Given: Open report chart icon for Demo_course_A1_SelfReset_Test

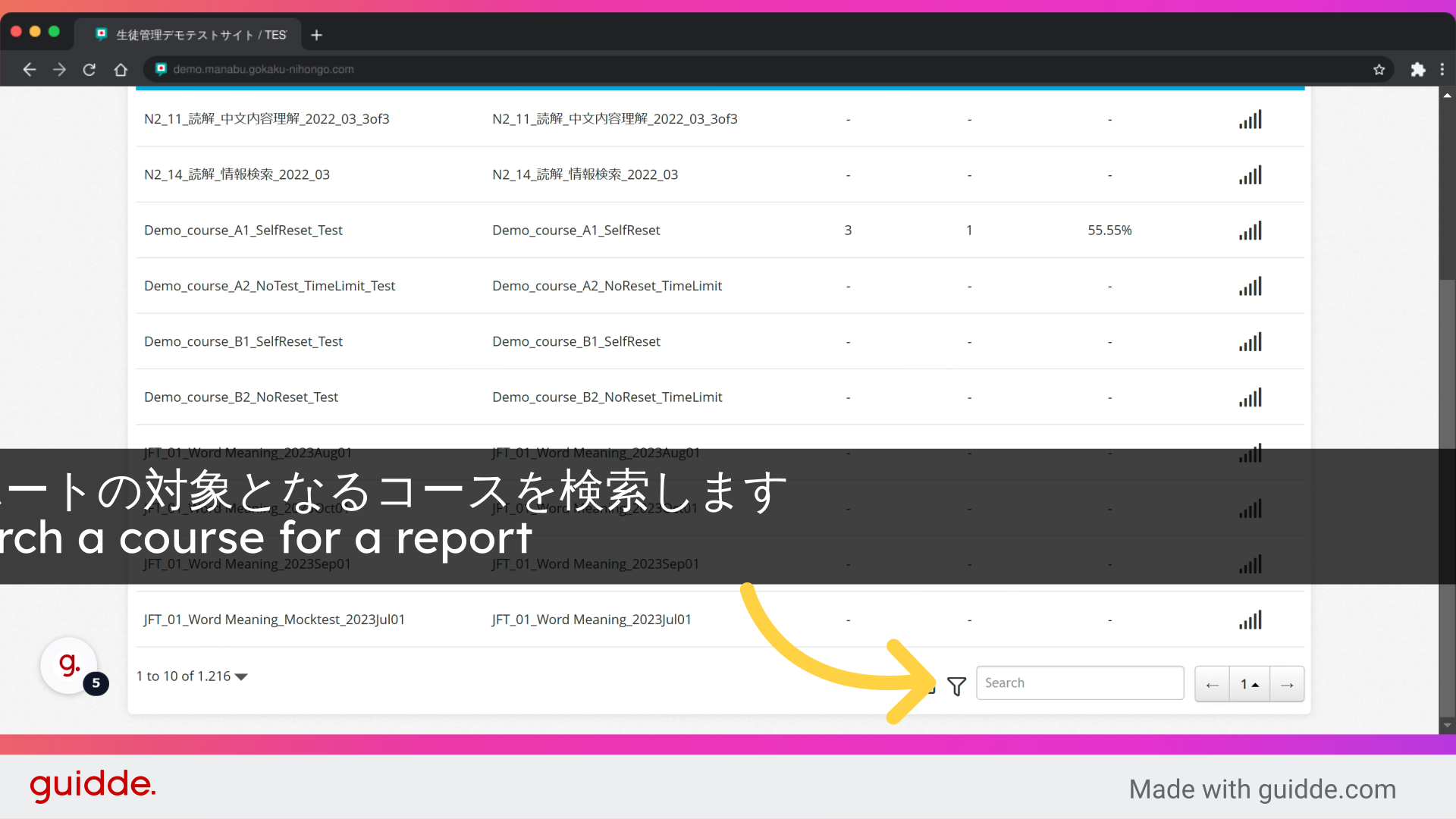Looking at the screenshot, I should click(x=1250, y=231).
